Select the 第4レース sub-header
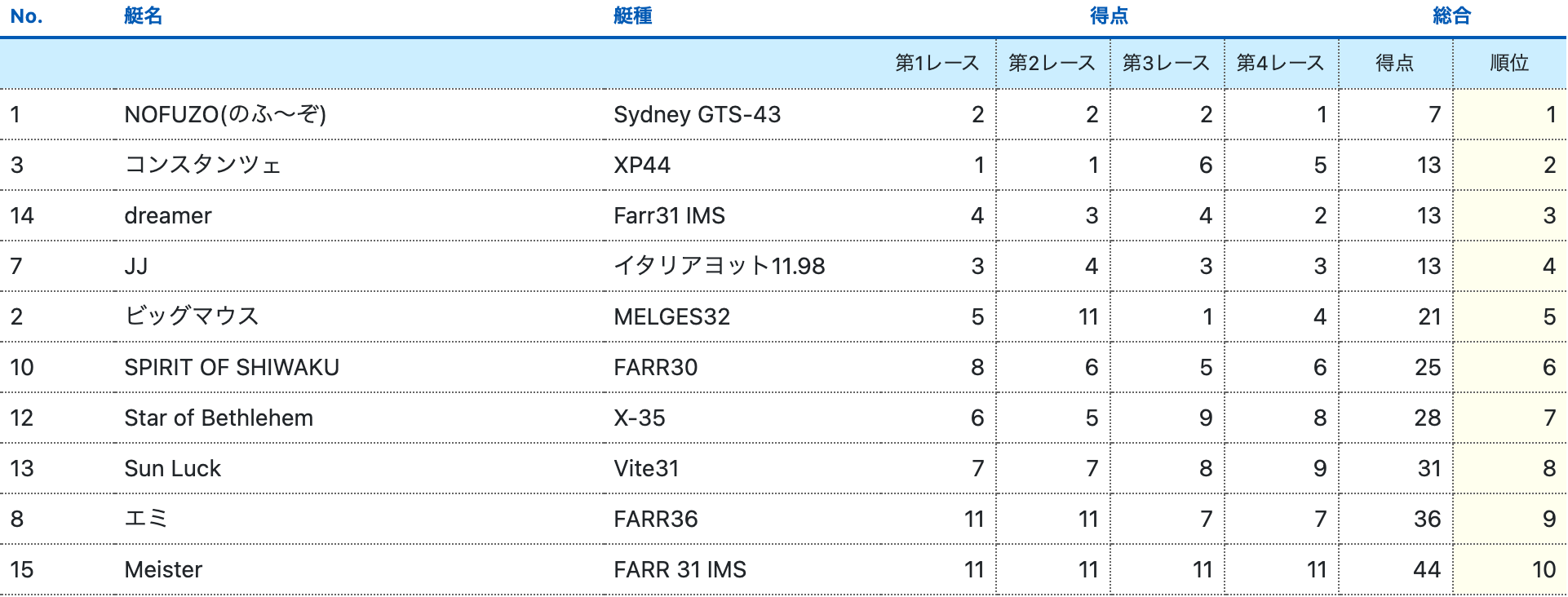Viewport: 1568px width, 597px height. point(1280,64)
